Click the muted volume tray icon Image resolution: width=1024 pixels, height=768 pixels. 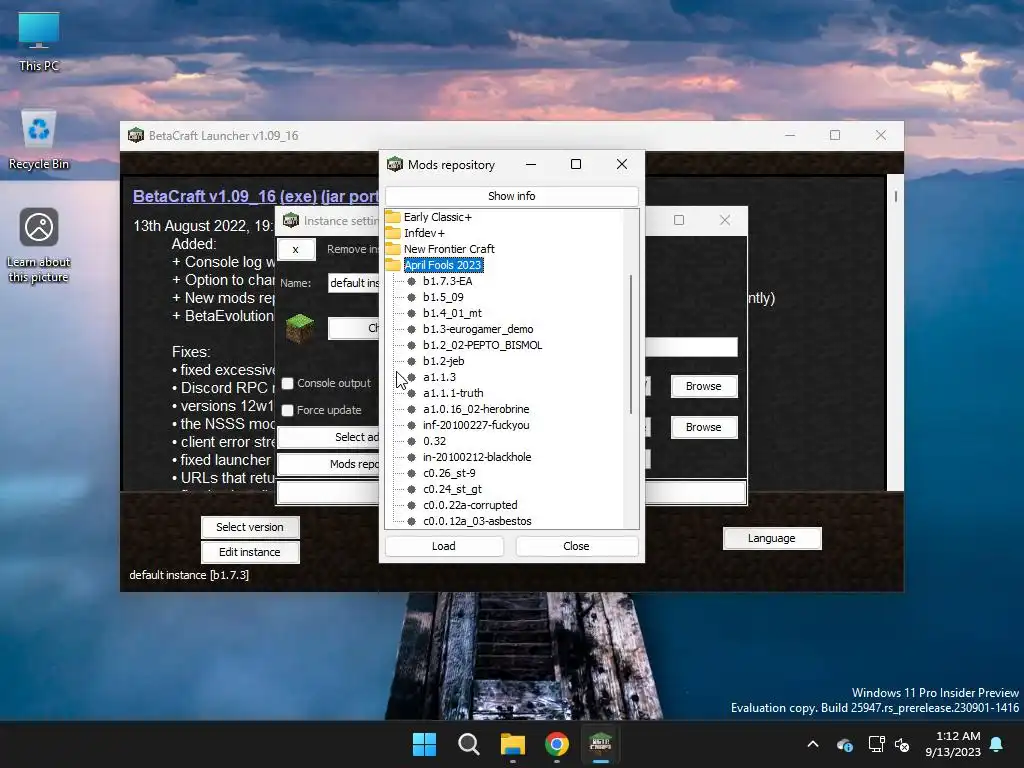902,744
